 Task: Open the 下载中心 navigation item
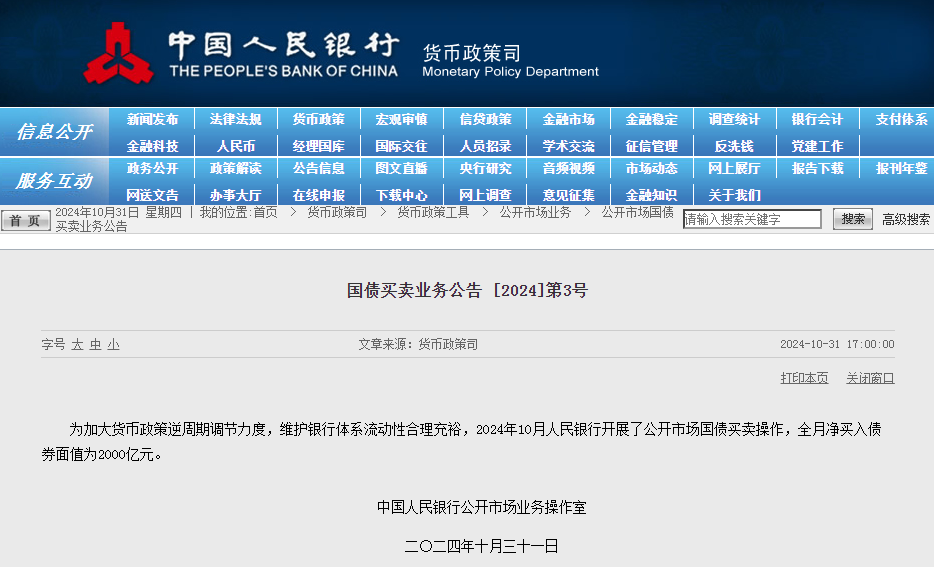pos(401,195)
